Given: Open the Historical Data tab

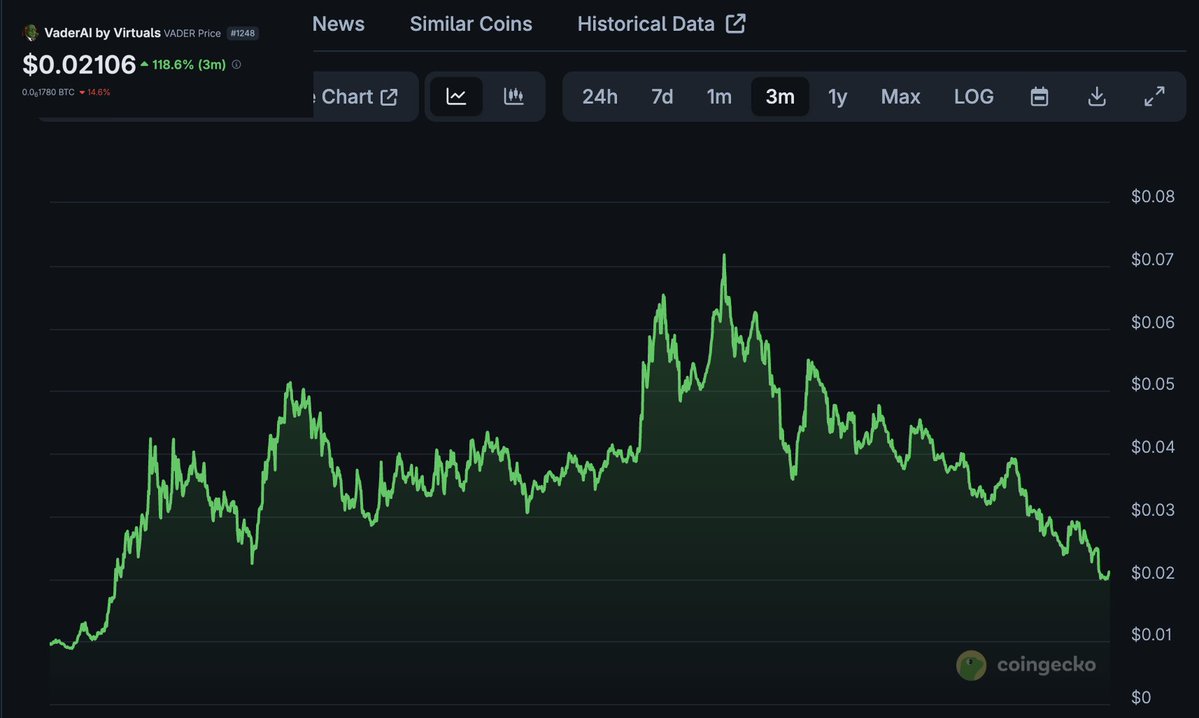Looking at the screenshot, I should coord(646,24).
